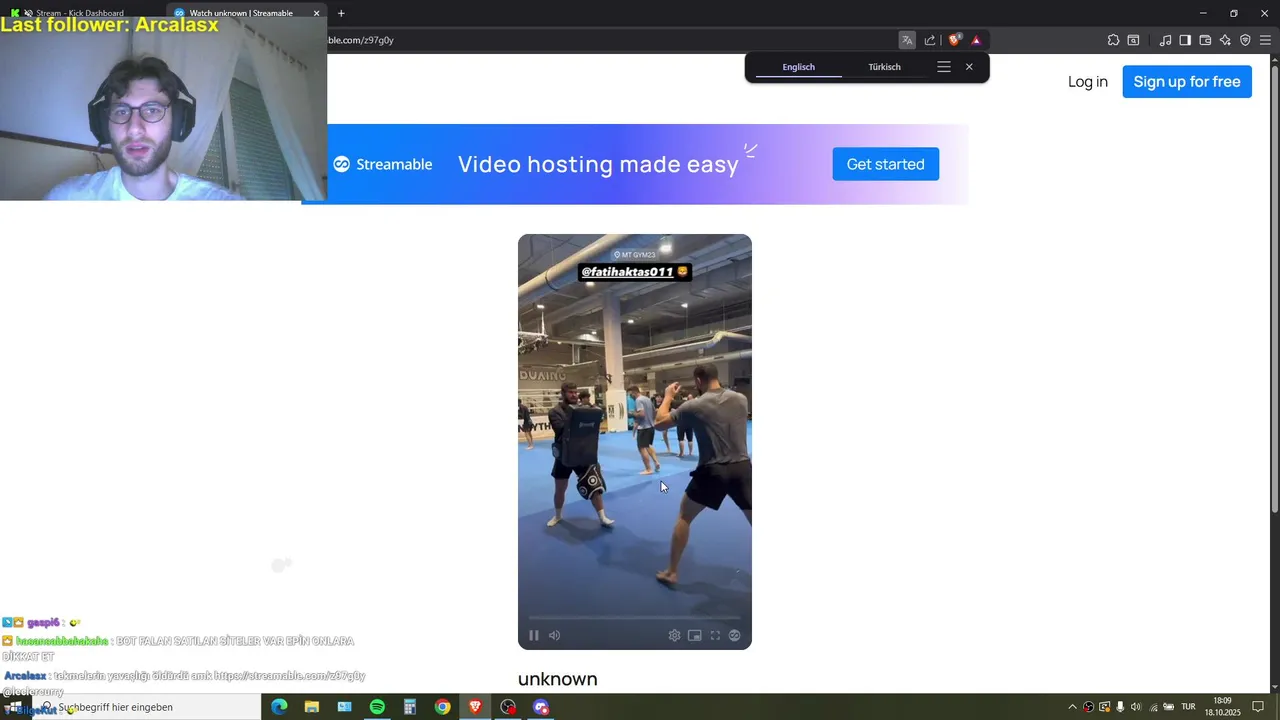1280x720 pixels.
Task: Open File Explorer from the taskbar
Action: (x=312, y=707)
